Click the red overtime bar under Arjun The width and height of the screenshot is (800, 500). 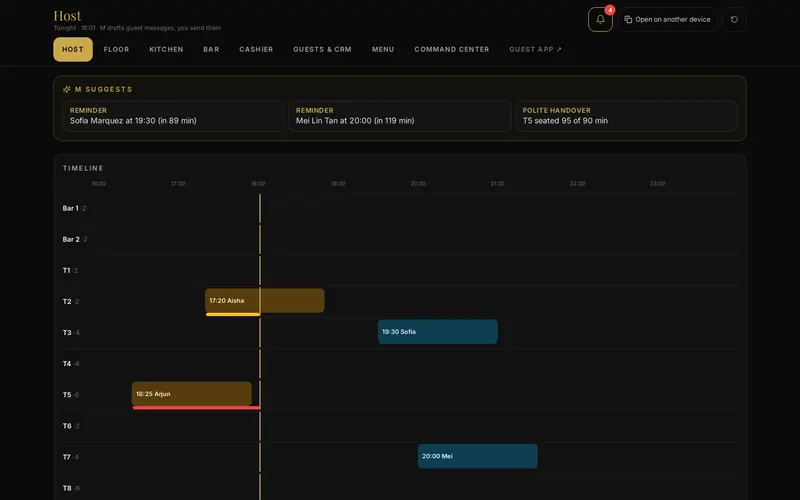[196, 408]
